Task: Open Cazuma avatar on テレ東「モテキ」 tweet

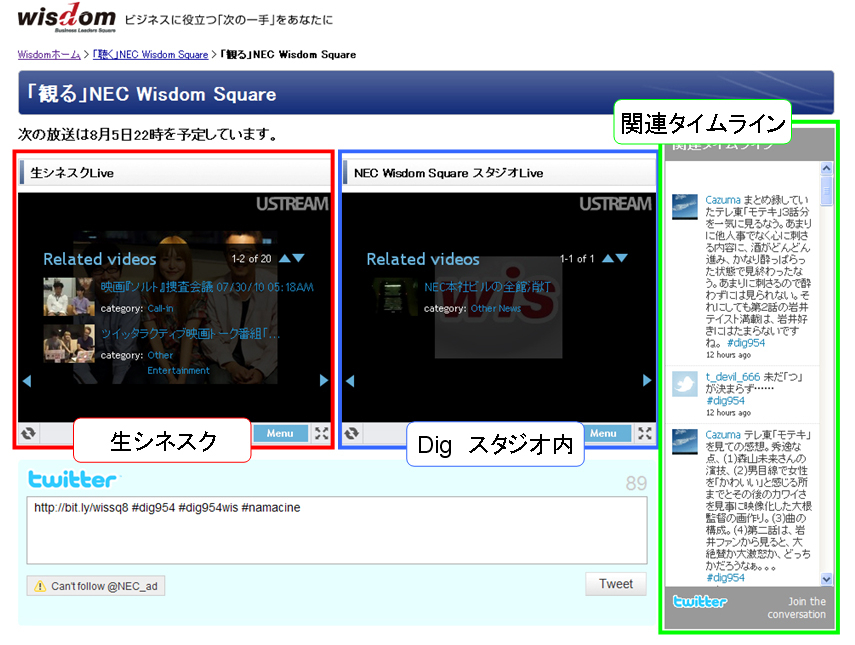Action: (685, 442)
